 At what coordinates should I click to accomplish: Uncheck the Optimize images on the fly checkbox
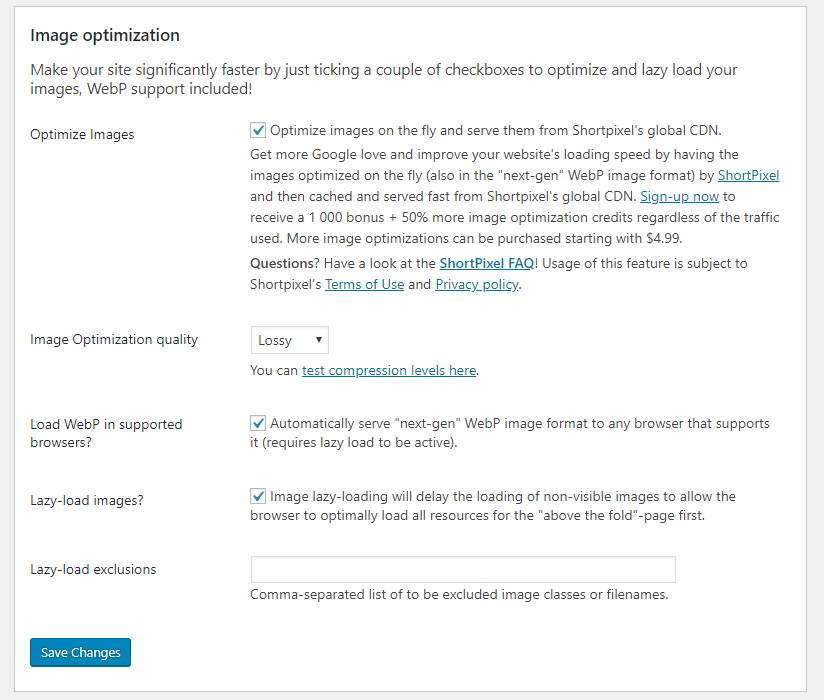[x=258, y=130]
